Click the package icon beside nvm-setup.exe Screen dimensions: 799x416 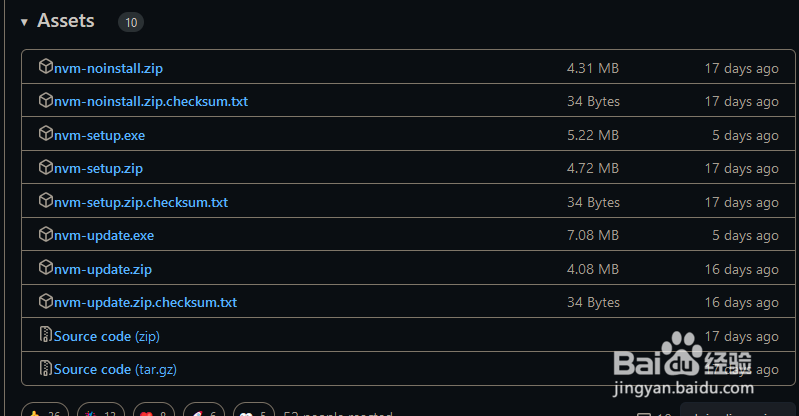point(46,133)
